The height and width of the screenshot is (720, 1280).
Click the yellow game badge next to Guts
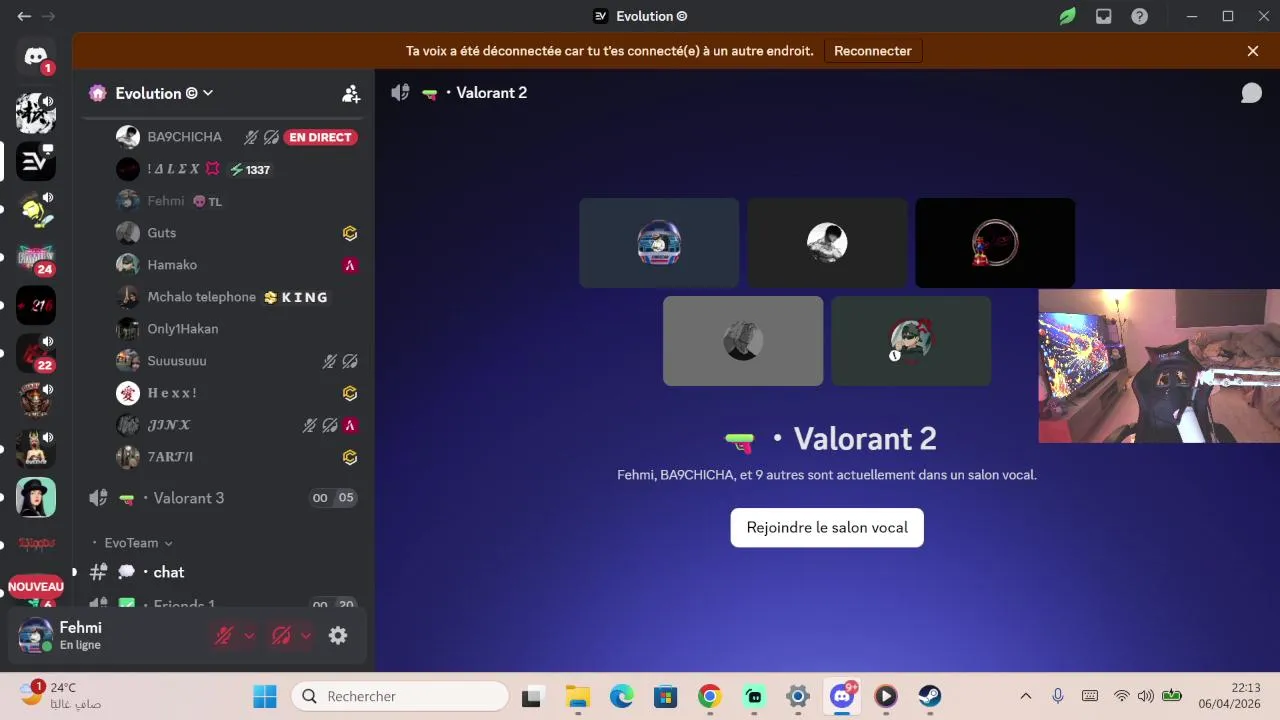tap(350, 233)
